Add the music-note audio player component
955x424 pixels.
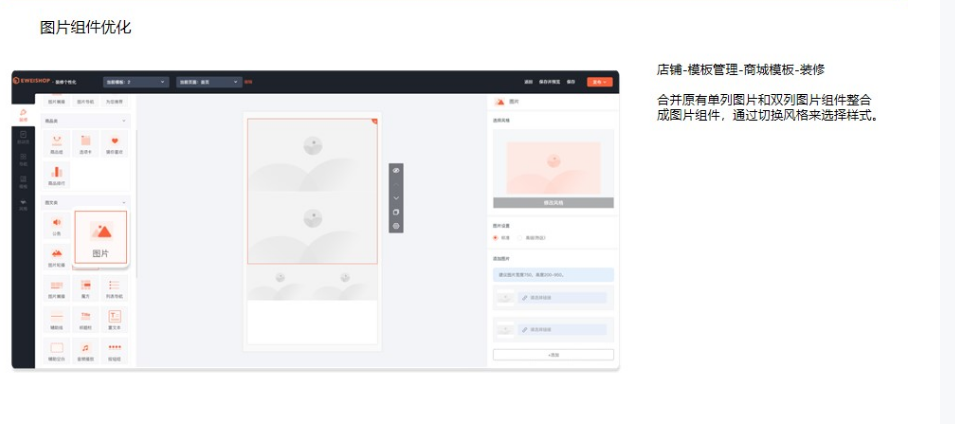pyautogui.click(x=86, y=352)
